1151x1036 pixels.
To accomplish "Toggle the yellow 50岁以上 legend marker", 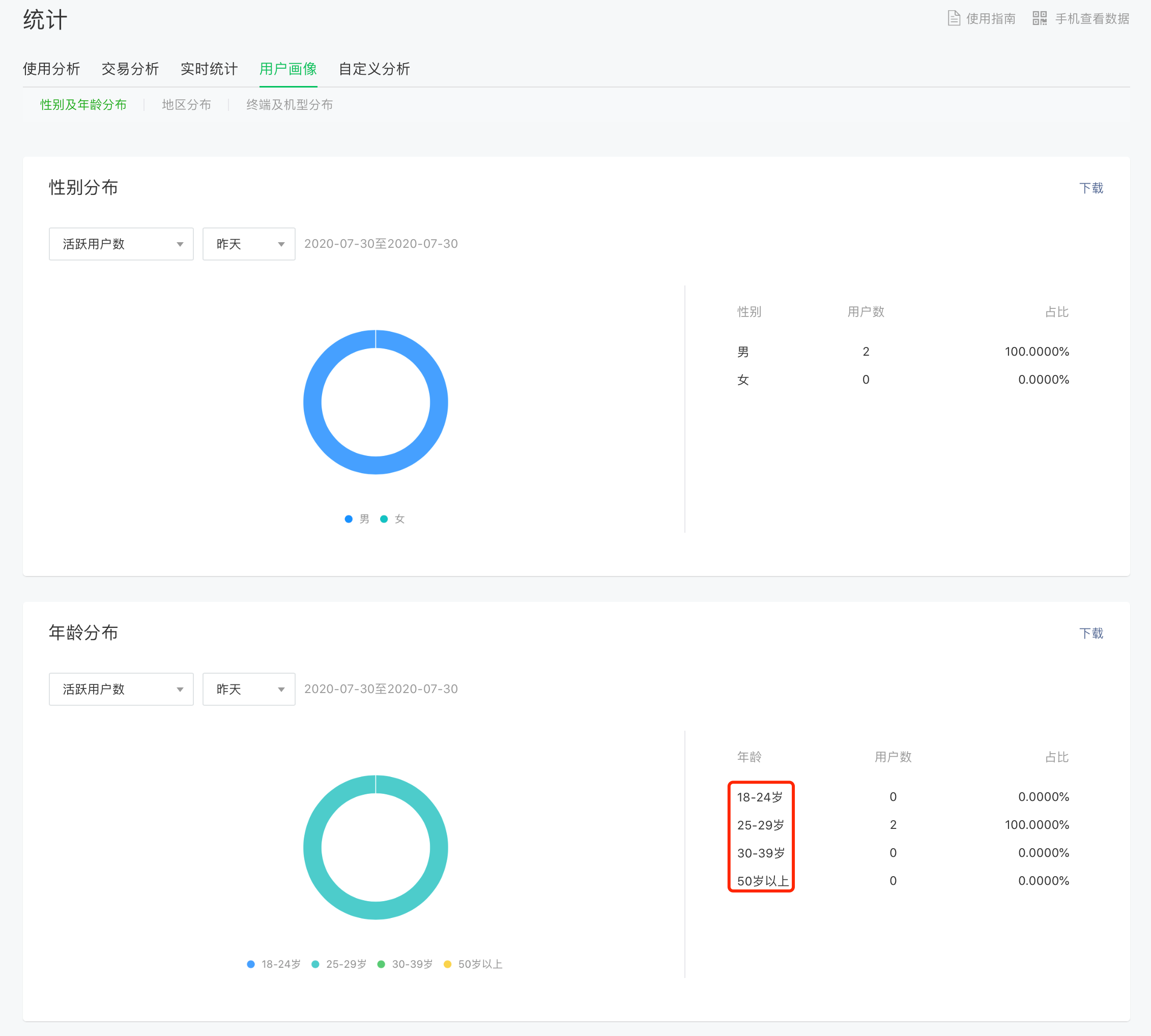I will 447,964.
